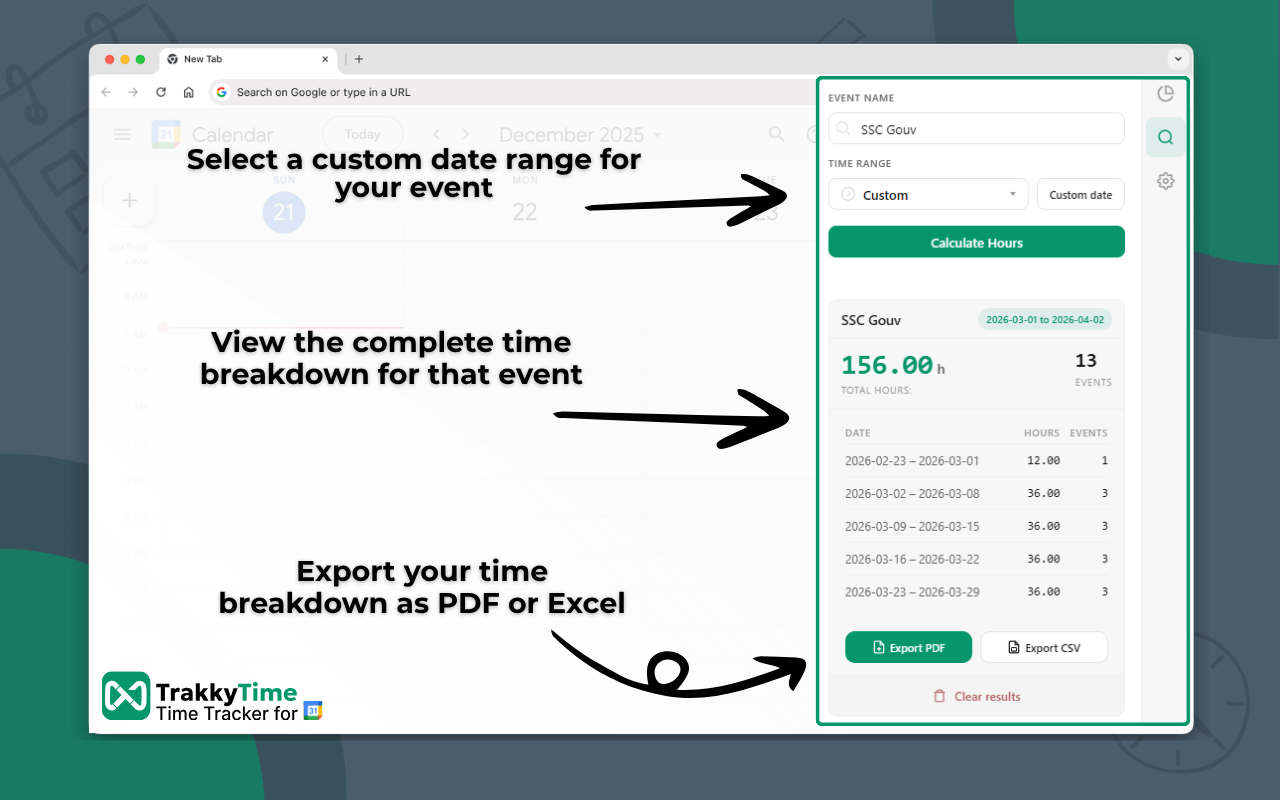Go to next period in Calendar
The height and width of the screenshot is (800, 1280).
(465, 134)
